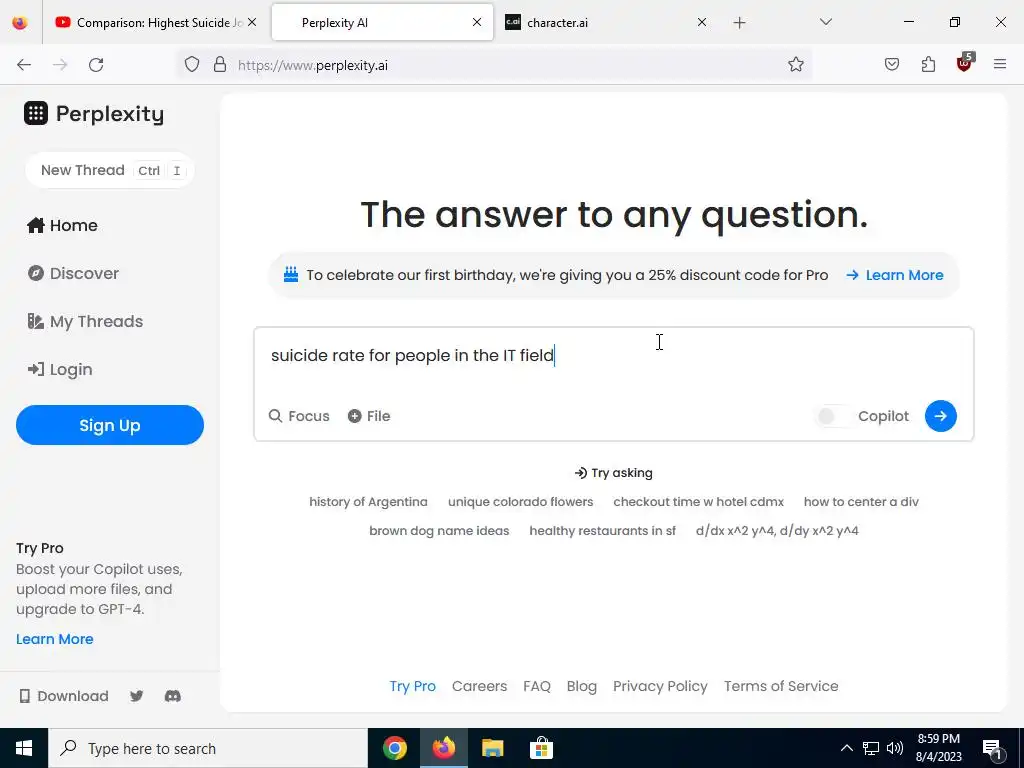Launch Chrome from the taskbar
This screenshot has width=1024, height=768.
394,748
